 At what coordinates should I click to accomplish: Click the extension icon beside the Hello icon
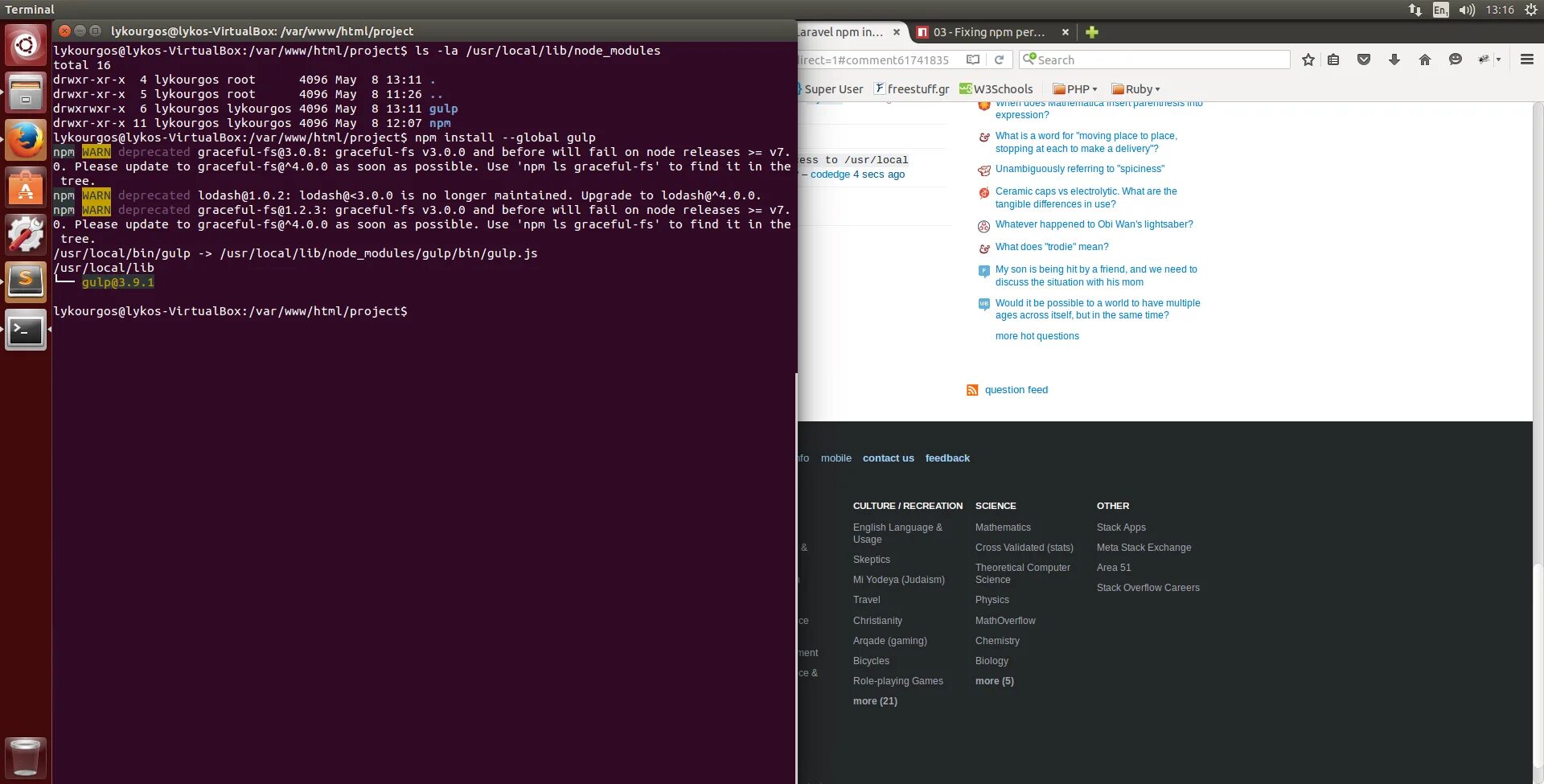pos(1484,60)
